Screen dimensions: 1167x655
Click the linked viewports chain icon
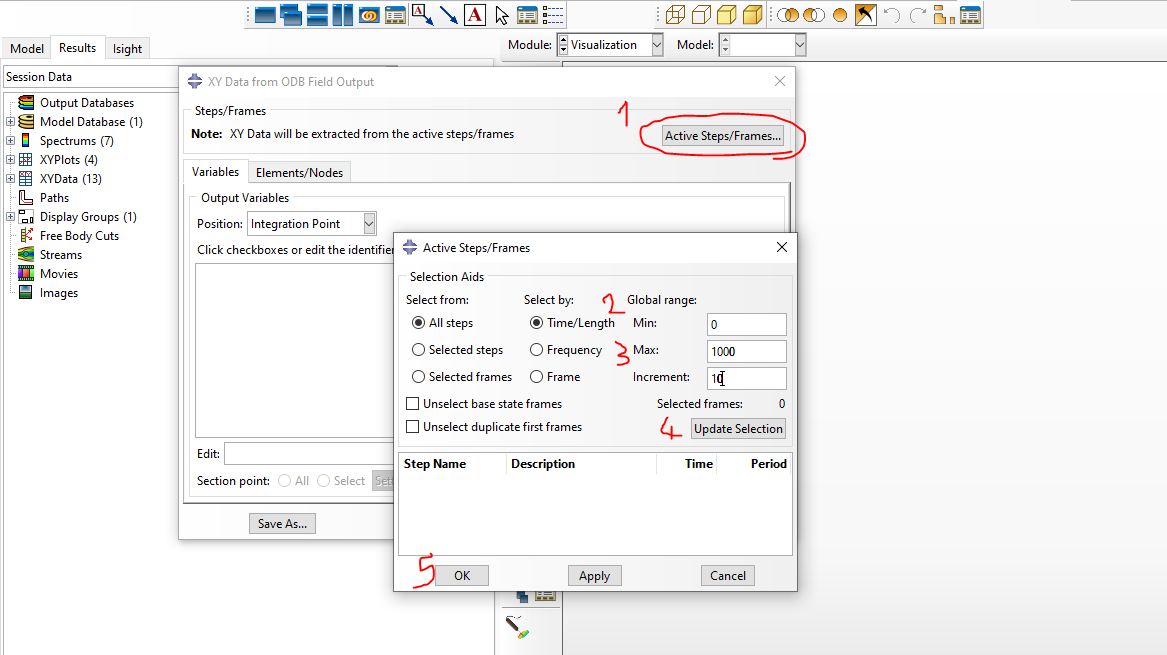[x=370, y=15]
